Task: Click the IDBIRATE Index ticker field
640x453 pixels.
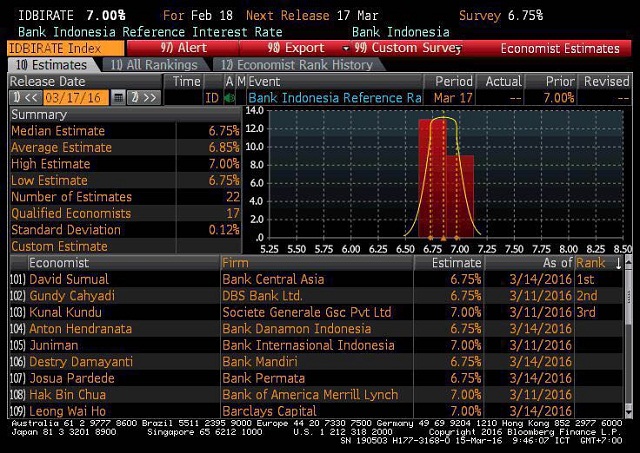Action: 65,48
